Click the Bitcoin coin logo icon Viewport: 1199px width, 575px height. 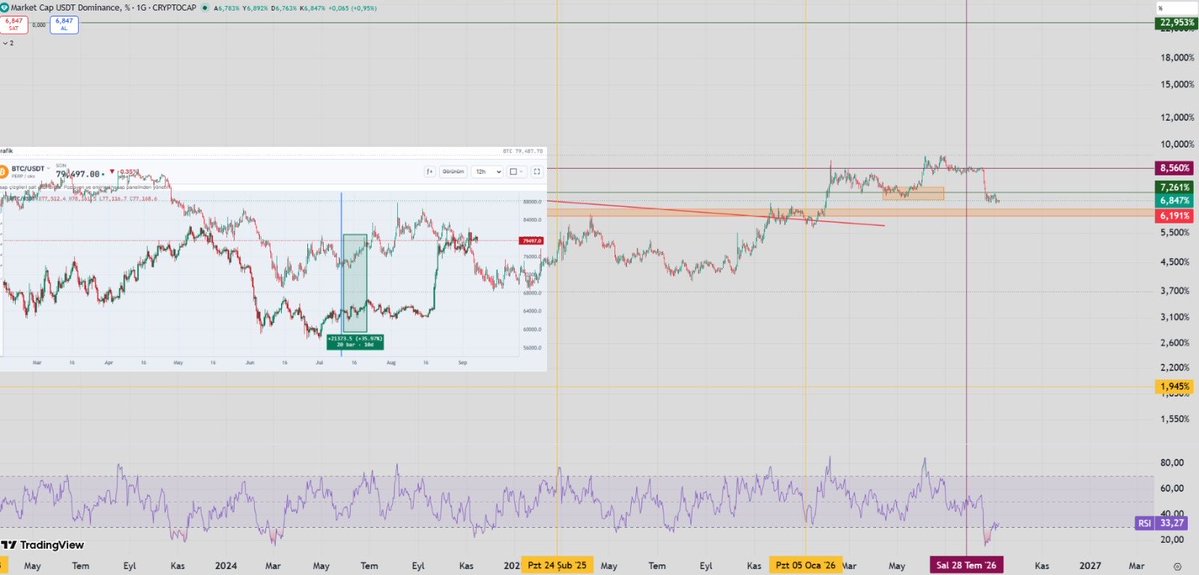pyautogui.click(x=4, y=171)
